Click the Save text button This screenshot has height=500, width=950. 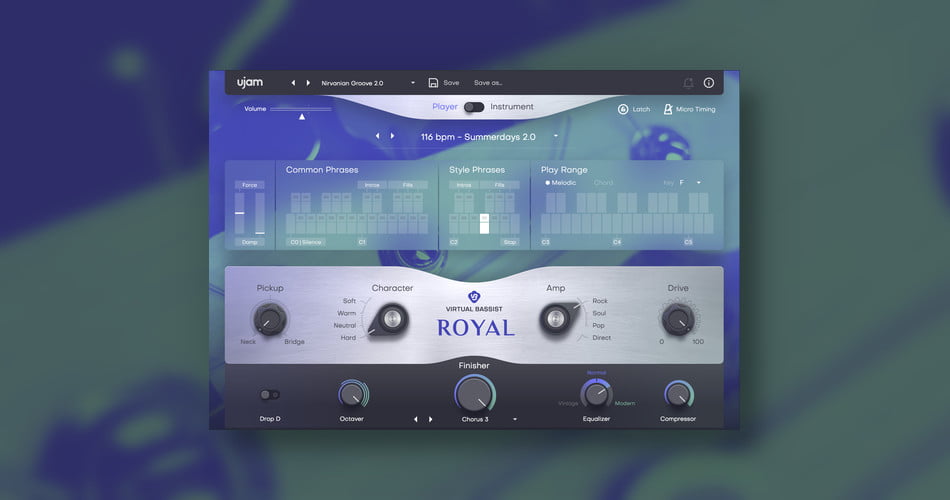click(451, 83)
